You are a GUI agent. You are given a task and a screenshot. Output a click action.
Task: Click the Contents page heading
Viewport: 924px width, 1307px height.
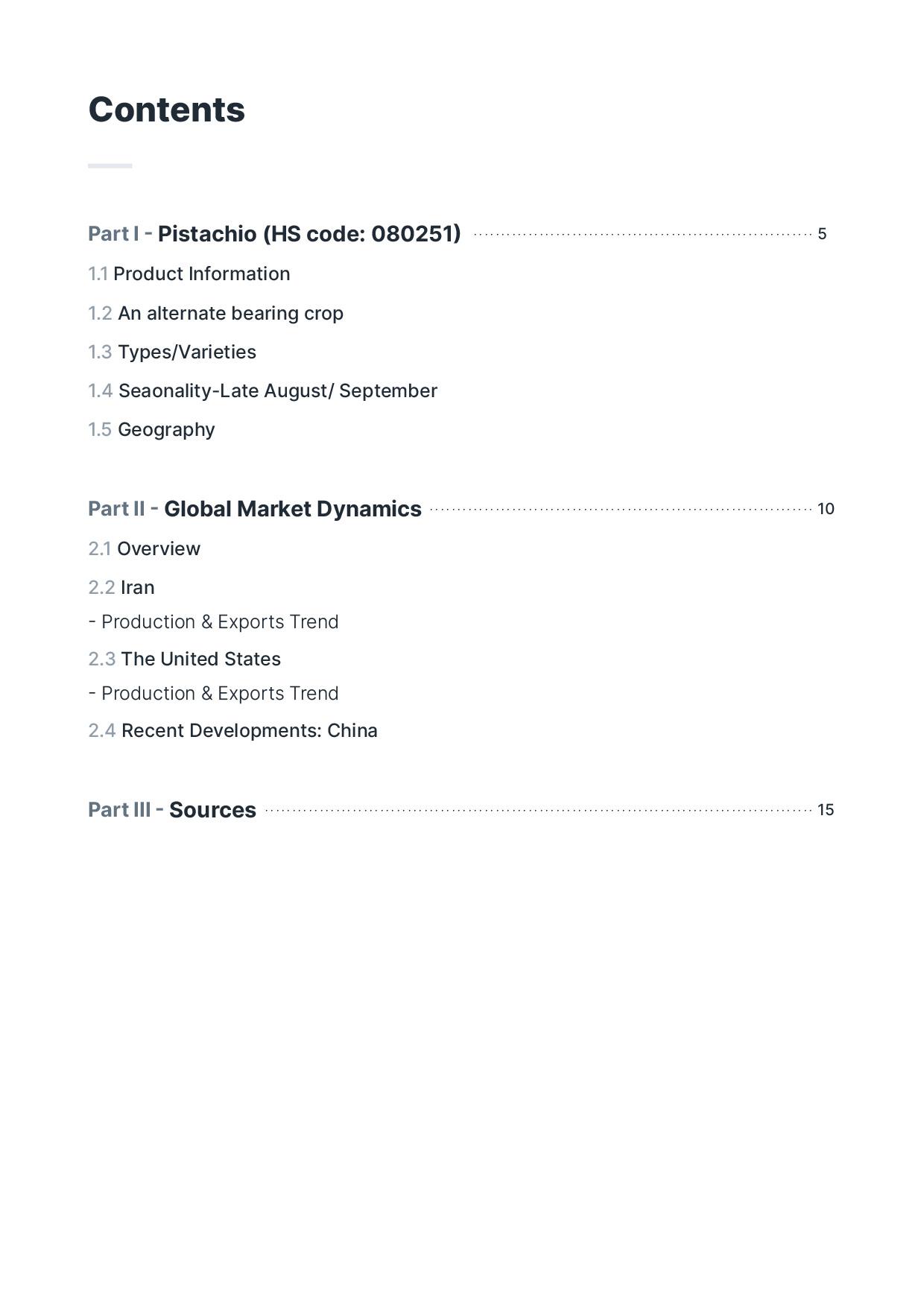166,110
